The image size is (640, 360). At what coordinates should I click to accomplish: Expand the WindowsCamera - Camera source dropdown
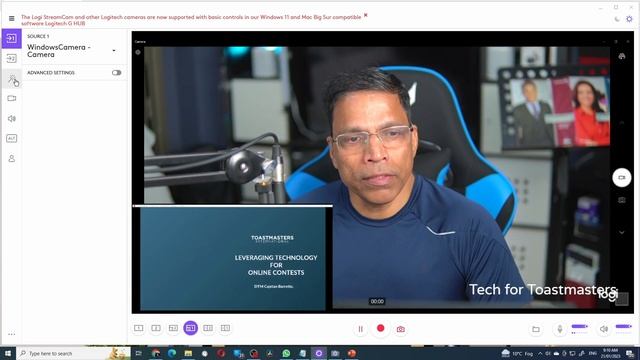114,51
